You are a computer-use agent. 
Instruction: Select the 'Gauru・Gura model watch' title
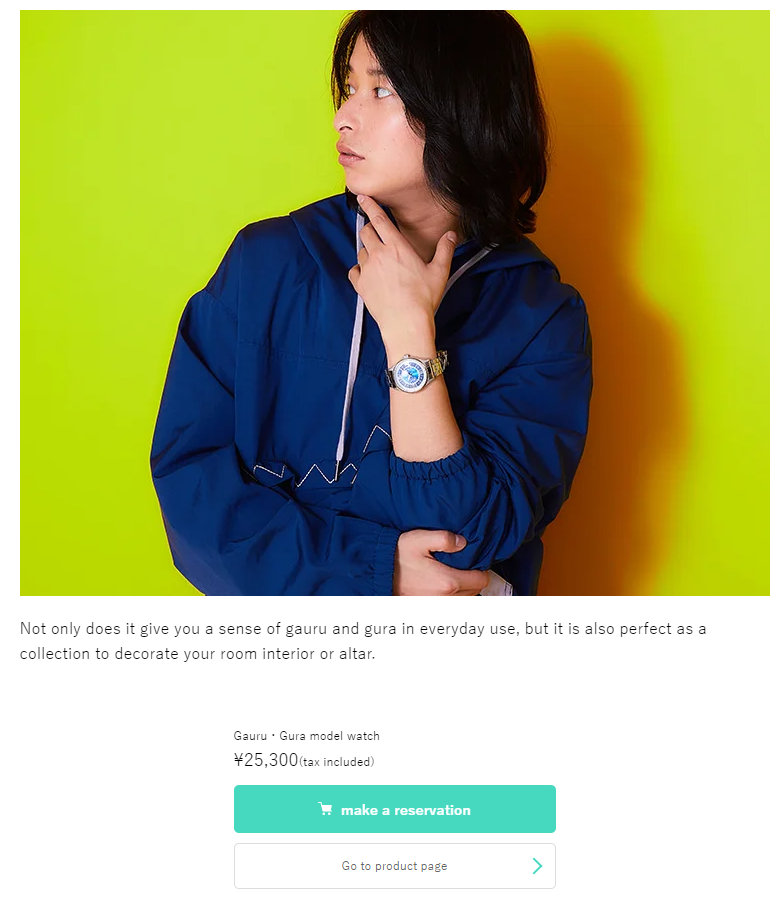[x=307, y=736]
